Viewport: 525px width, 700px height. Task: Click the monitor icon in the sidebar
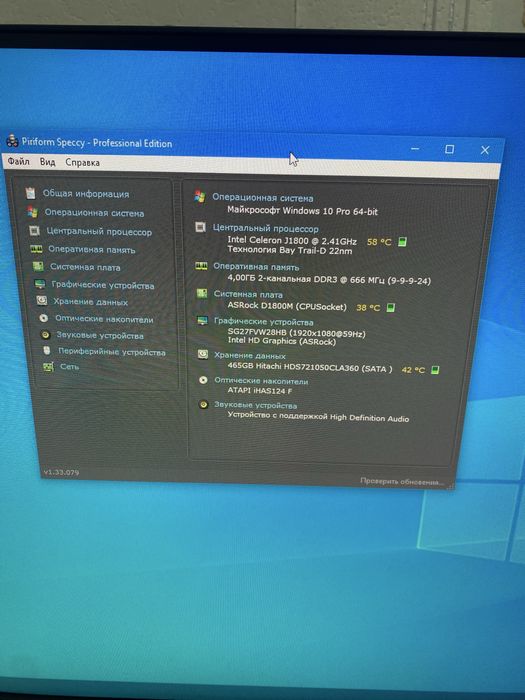40,284
